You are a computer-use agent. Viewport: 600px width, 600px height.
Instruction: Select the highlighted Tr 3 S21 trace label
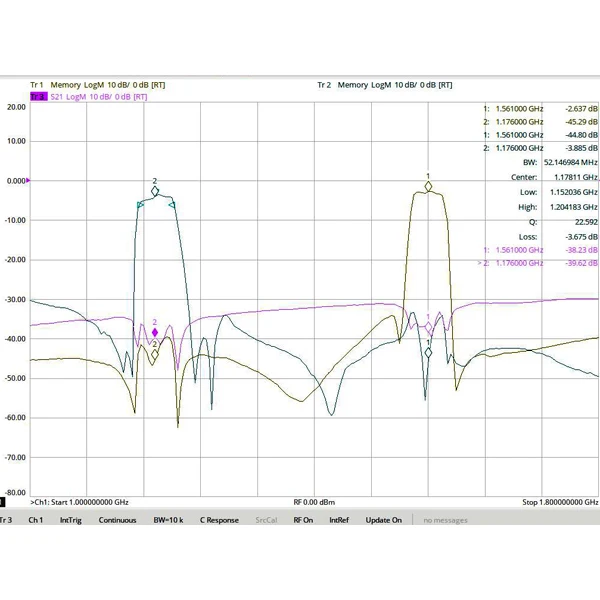88,97
